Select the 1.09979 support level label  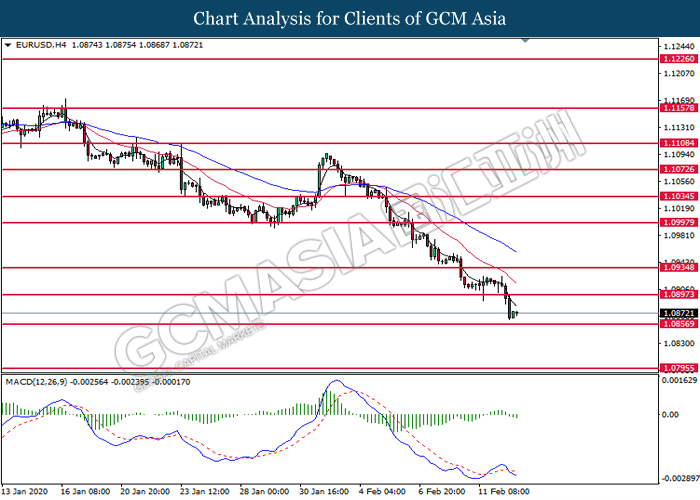point(679,222)
